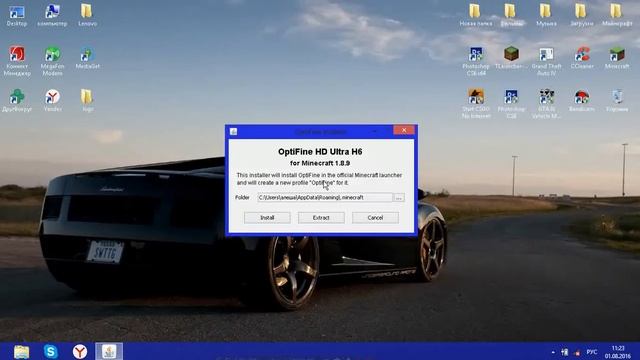Launch the GTA IV Vehicle Mod shortcut

click(x=546, y=104)
